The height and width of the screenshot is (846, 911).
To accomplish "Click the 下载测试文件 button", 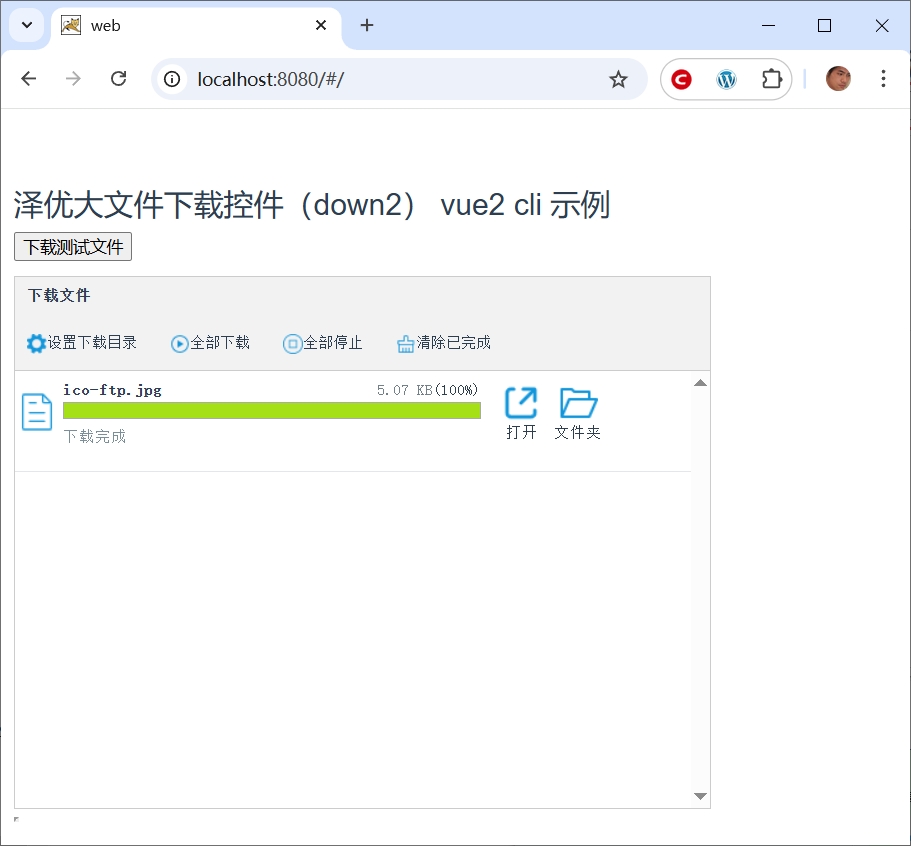I will [73, 247].
